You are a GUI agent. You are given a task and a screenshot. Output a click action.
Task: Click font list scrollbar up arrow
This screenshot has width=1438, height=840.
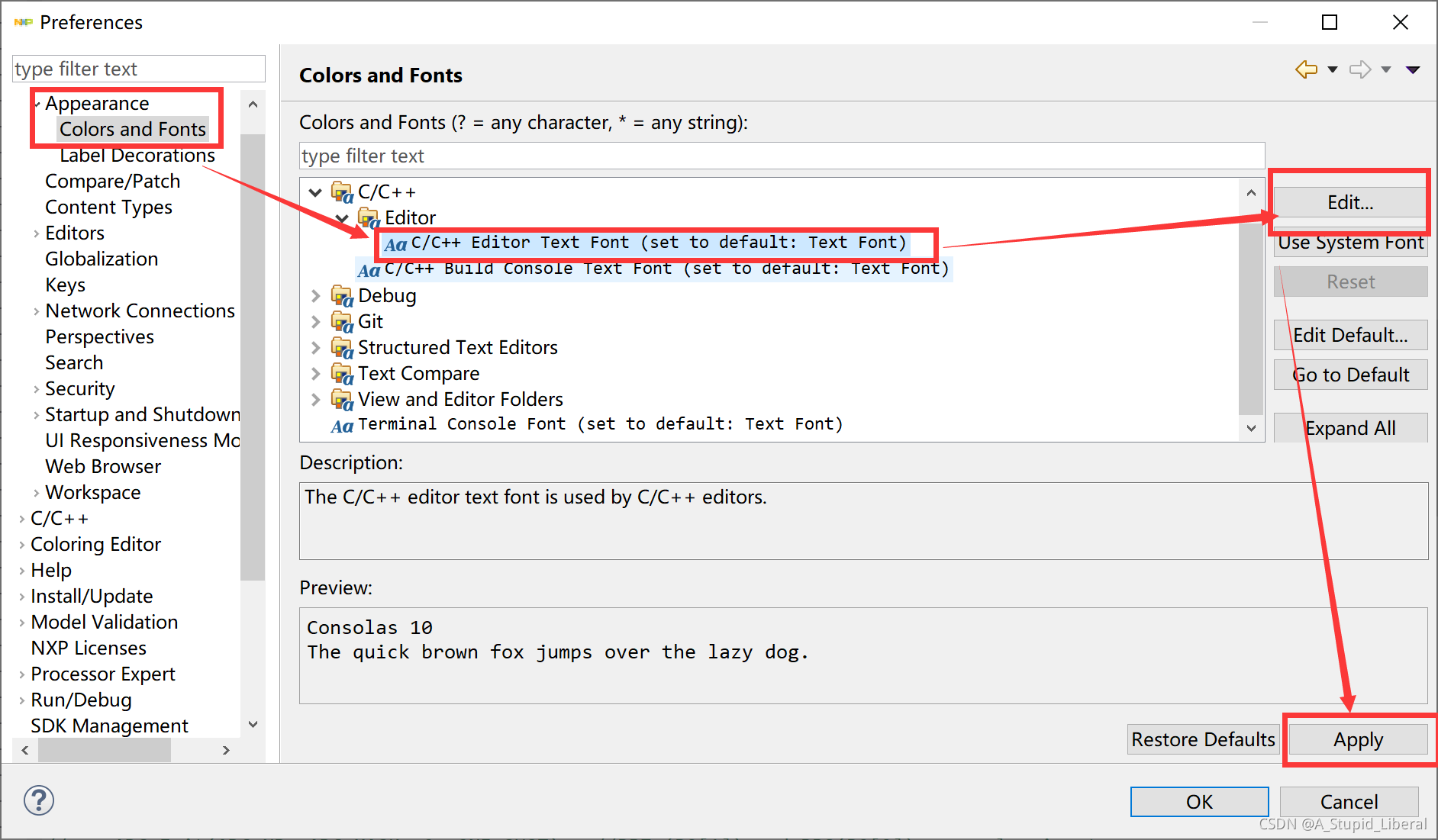click(x=1251, y=193)
